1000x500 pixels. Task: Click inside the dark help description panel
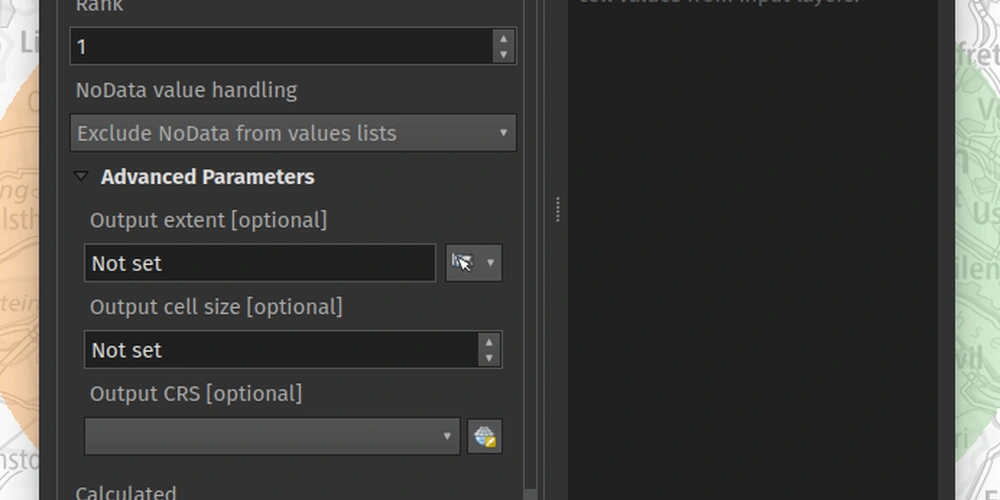point(753,255)
